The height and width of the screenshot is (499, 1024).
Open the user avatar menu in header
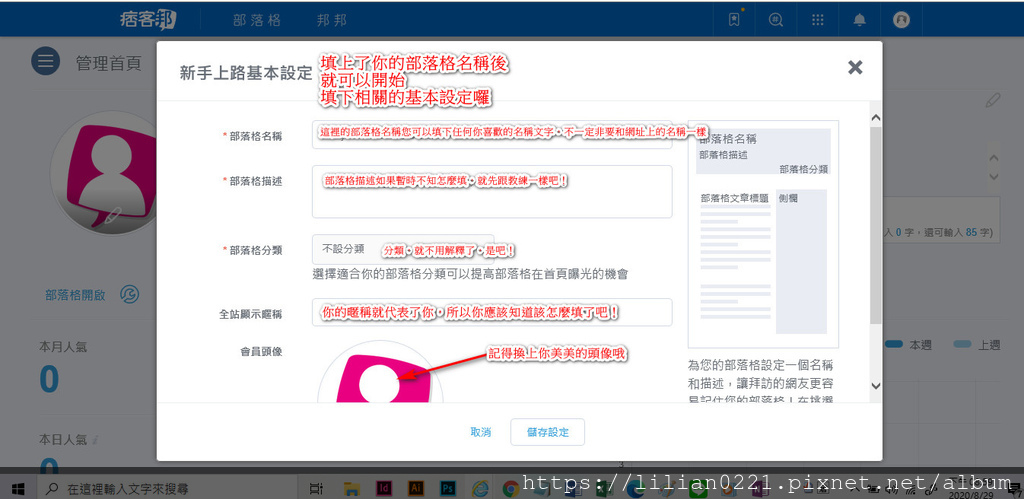coord(901,20)
